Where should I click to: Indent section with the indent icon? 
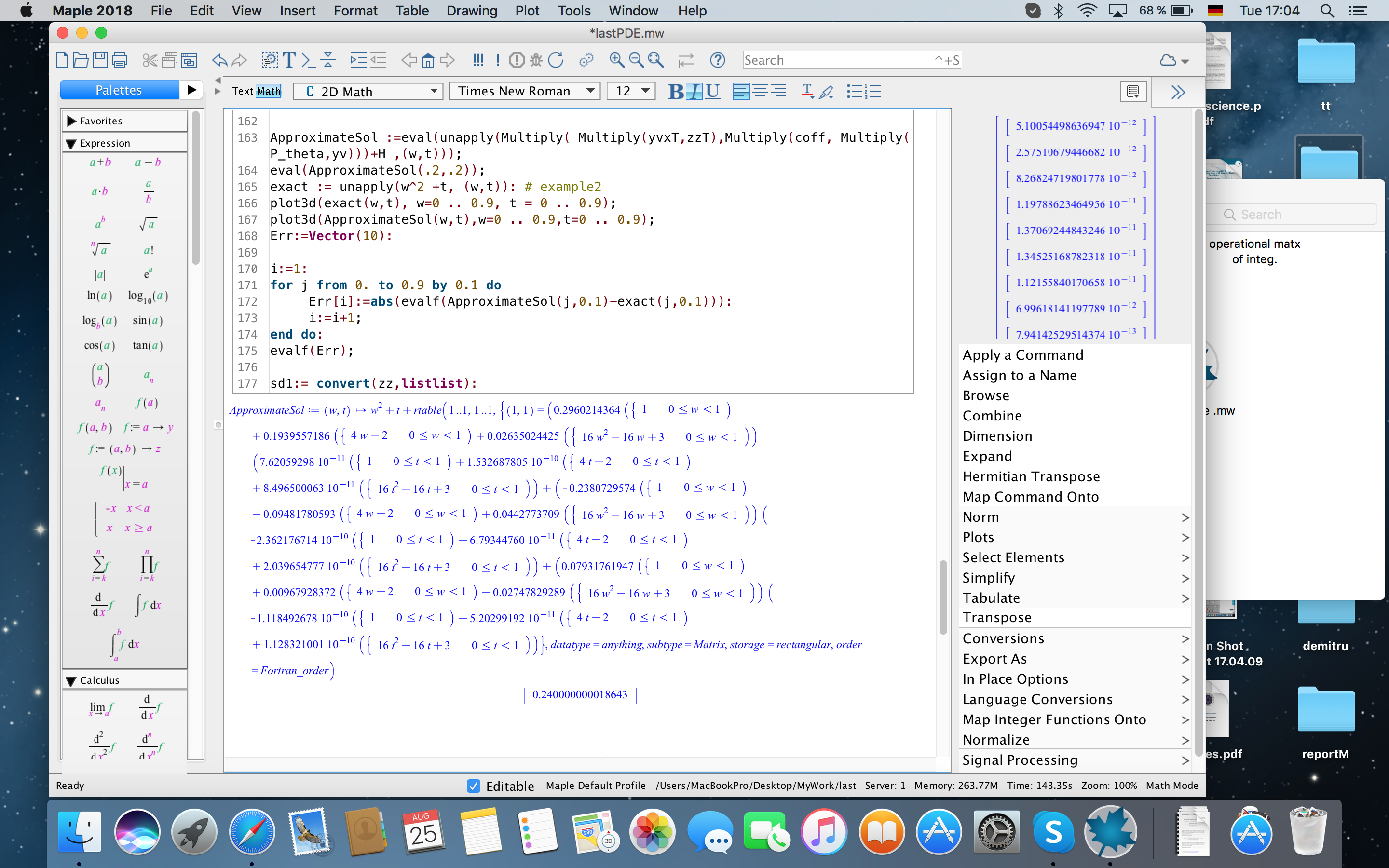[x=359, y=60]
